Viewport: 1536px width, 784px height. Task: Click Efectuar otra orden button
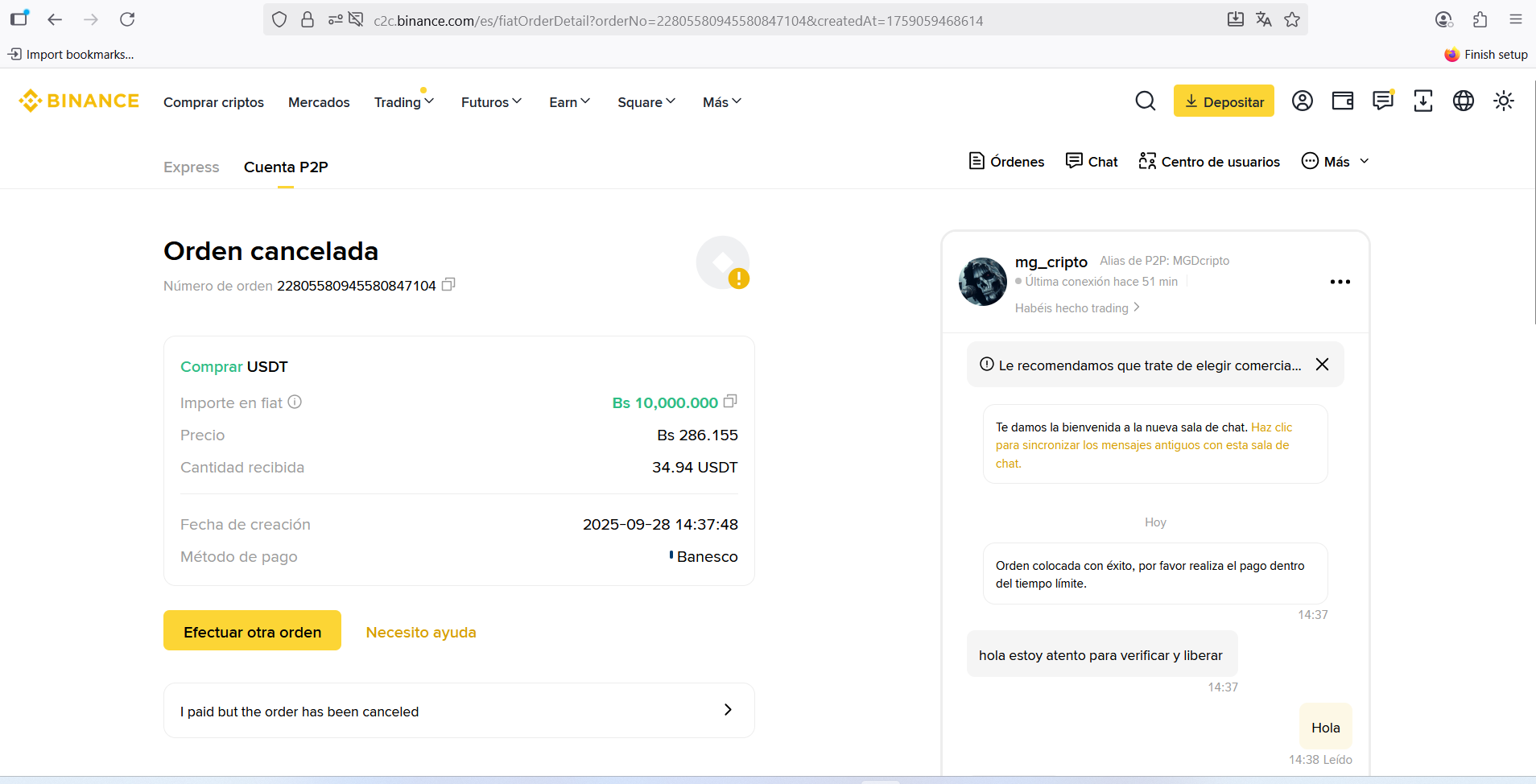click(x=252, y=630)
